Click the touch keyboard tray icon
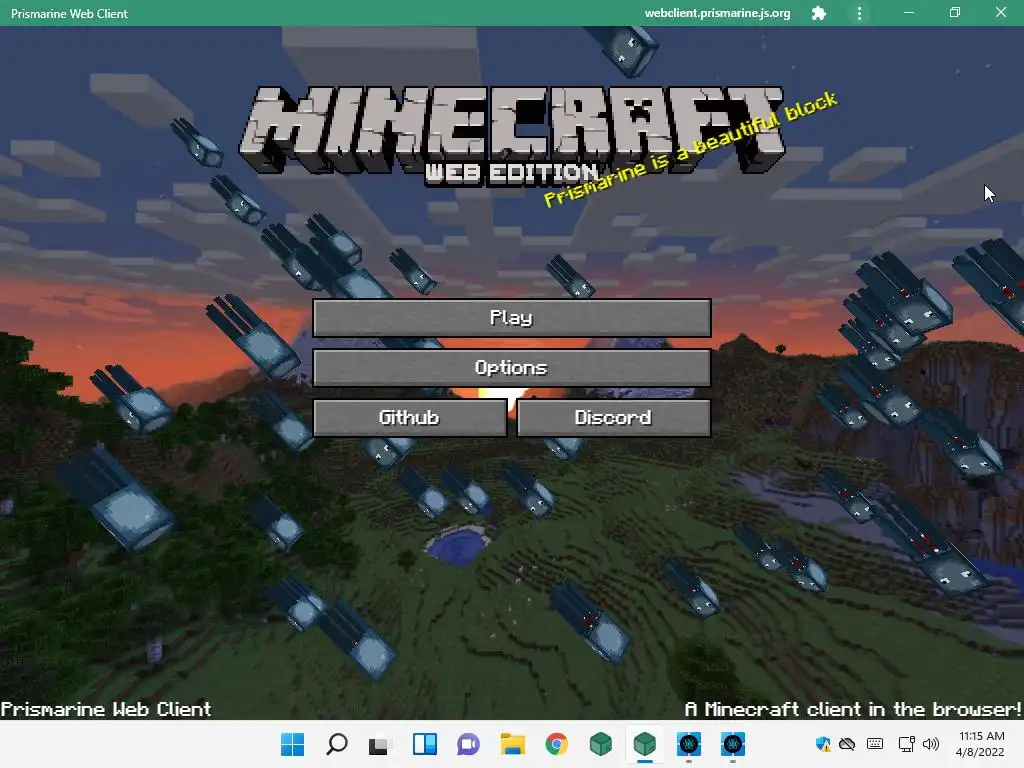Viewport: 1024px width, 768px height. point(875,744)
